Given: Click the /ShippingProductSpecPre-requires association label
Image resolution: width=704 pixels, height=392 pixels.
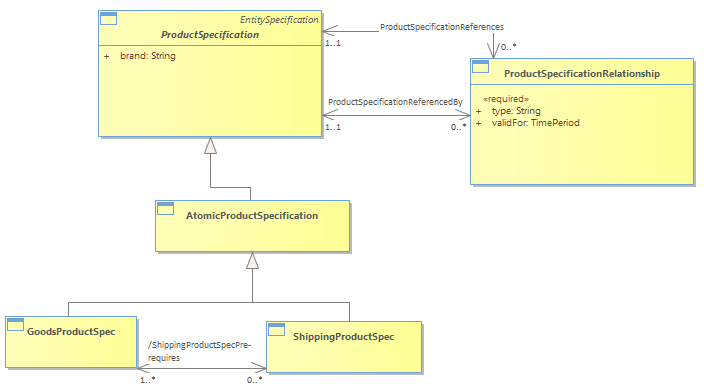Looking at the screenshot, I should 199,351.
